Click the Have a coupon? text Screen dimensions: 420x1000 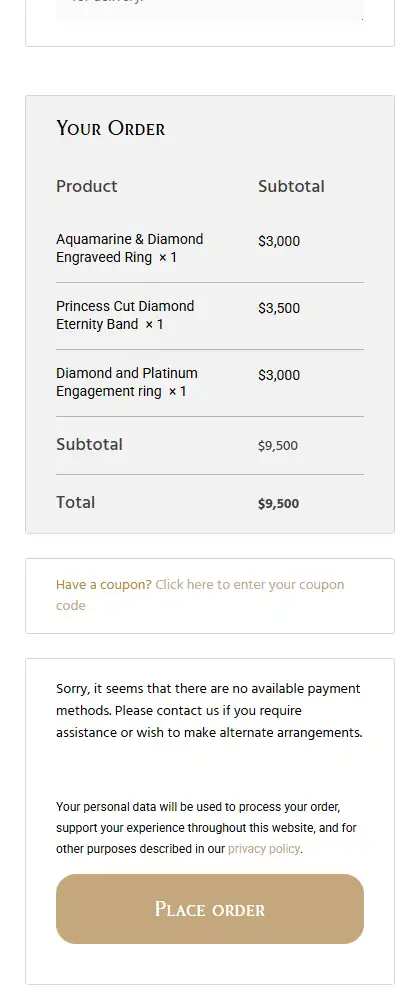(x=104, y=585)
